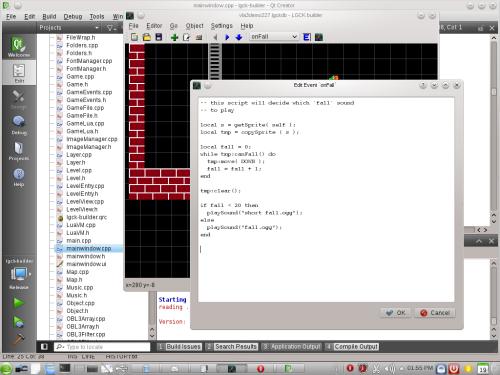Click the clock showing 01:55 PM
500x375 pixels.
pyautogui.click(x=420, y=368)
